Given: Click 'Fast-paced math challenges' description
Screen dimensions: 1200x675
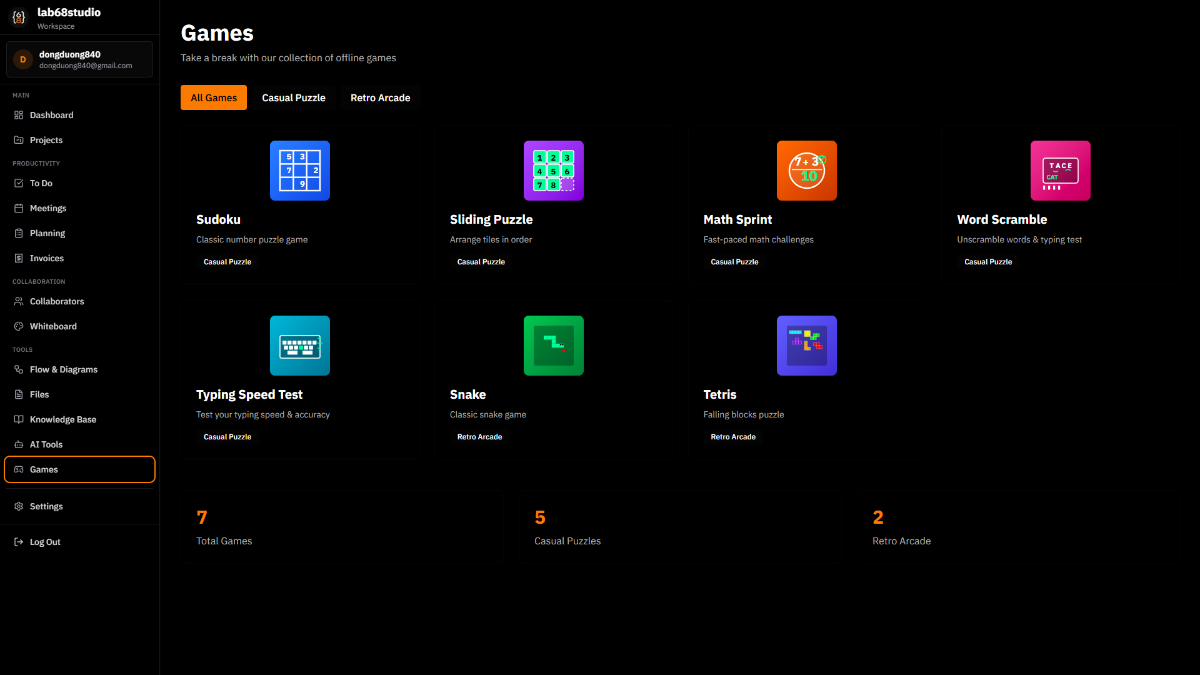Looking at the screenshot, I should click(759, 240).
